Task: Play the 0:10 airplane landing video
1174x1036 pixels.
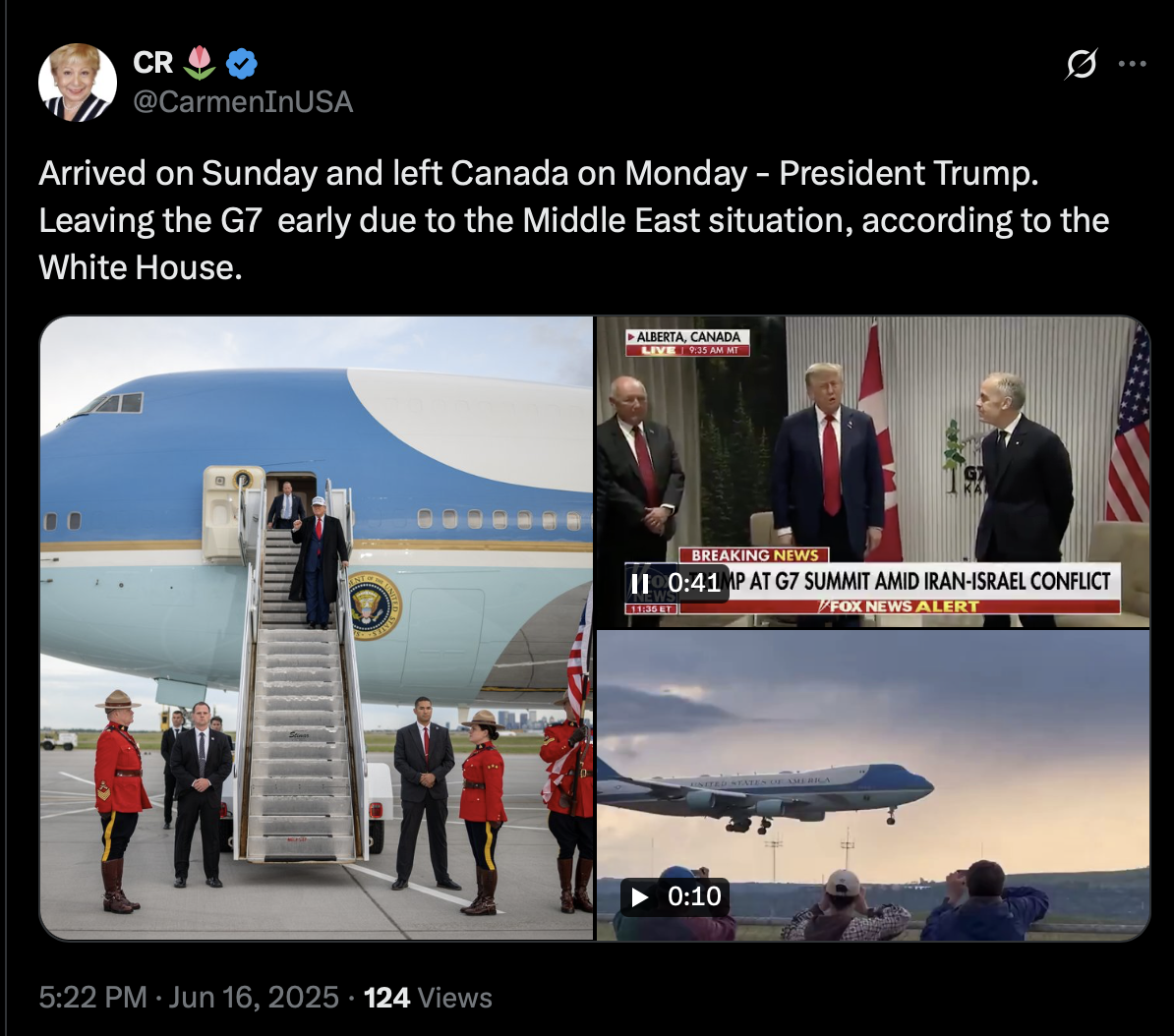Action: pos(640,896)
